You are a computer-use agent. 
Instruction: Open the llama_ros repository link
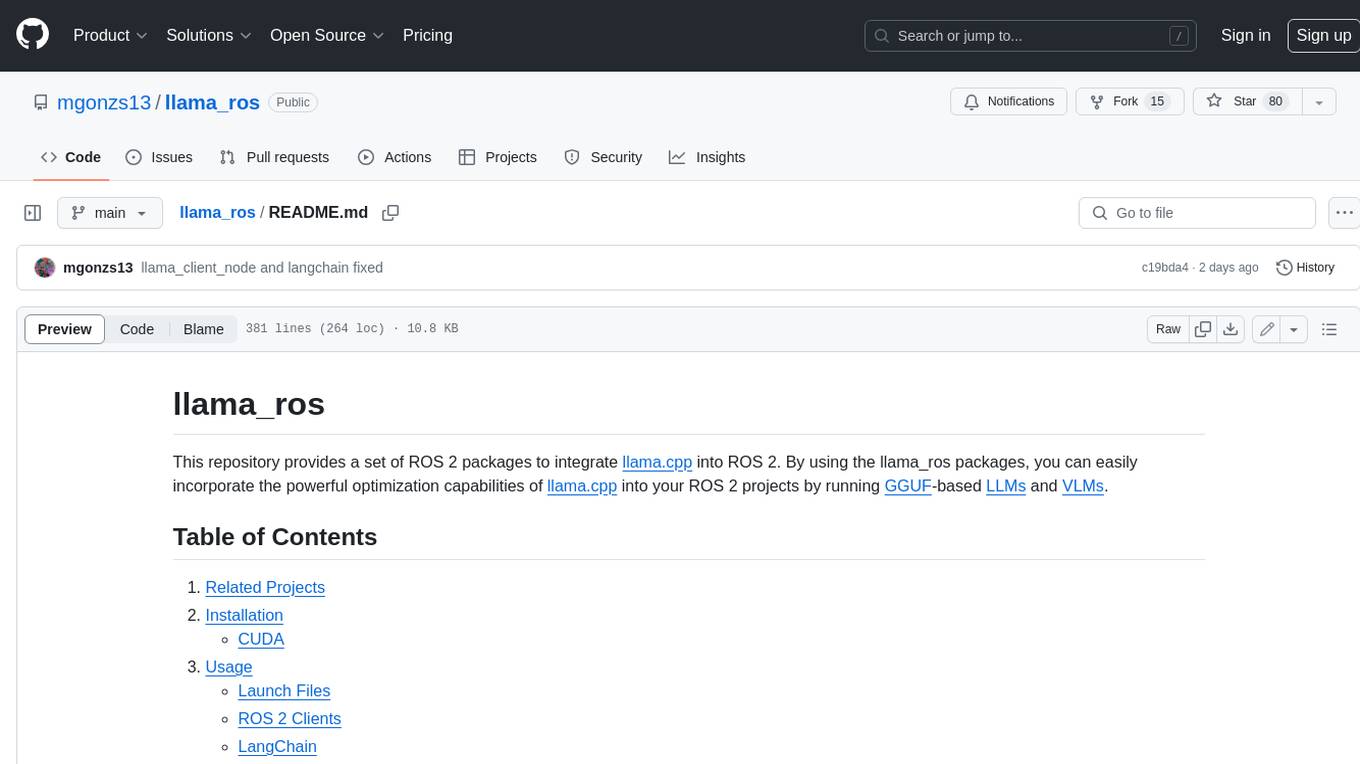212,102
